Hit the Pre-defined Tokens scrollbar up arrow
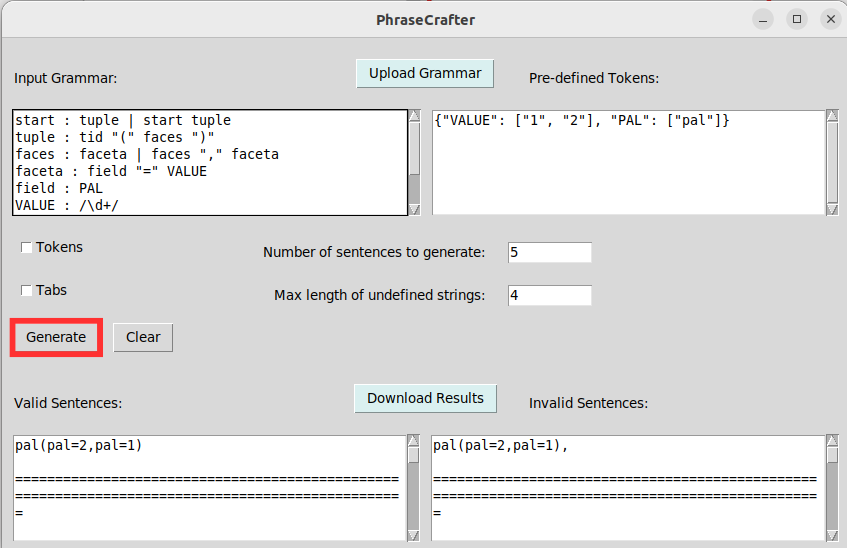847x548 pixels. (x=832, y=116)
